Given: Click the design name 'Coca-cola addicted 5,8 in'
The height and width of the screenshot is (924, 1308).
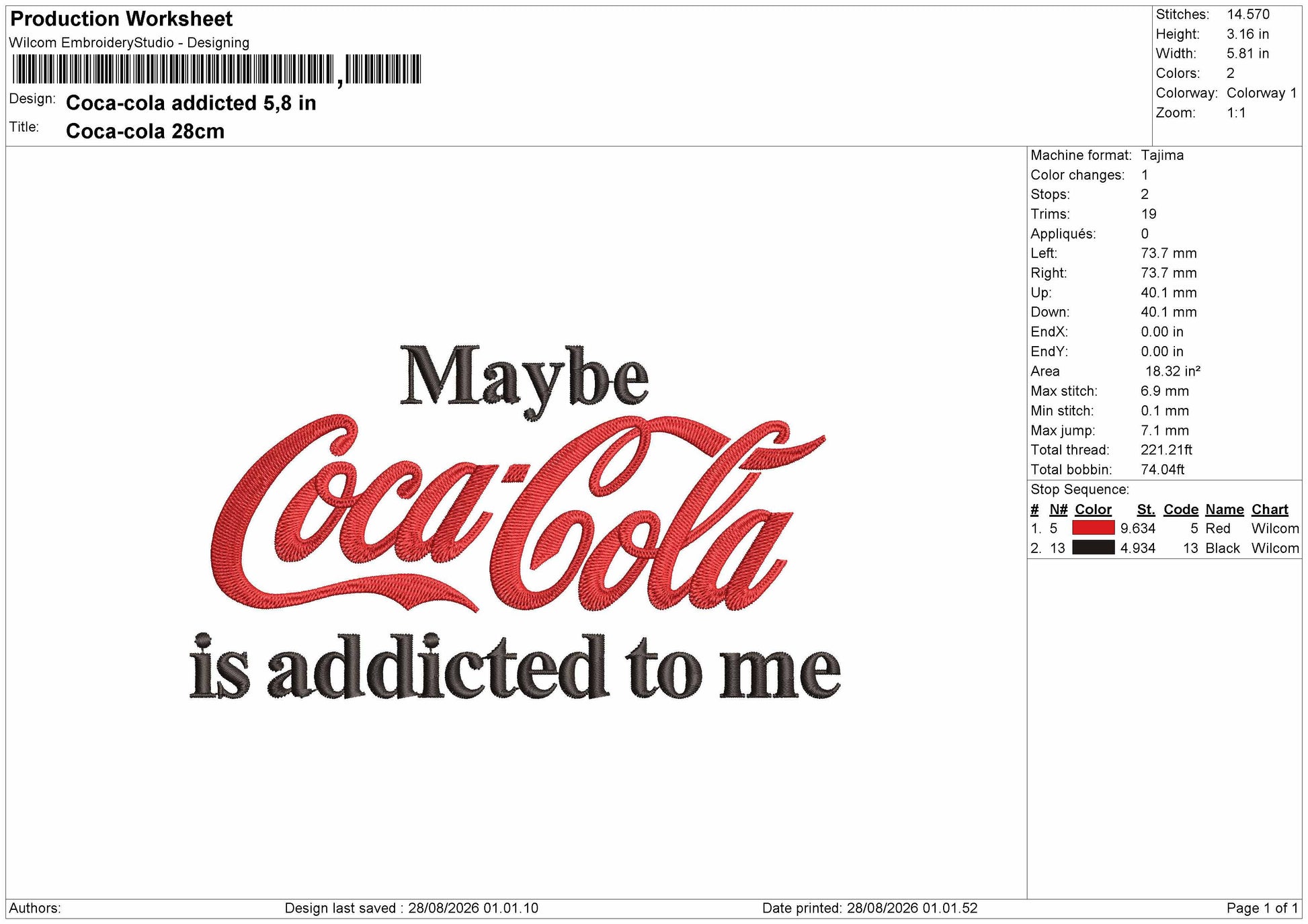Looking at the screenshot, I should 191,103.
